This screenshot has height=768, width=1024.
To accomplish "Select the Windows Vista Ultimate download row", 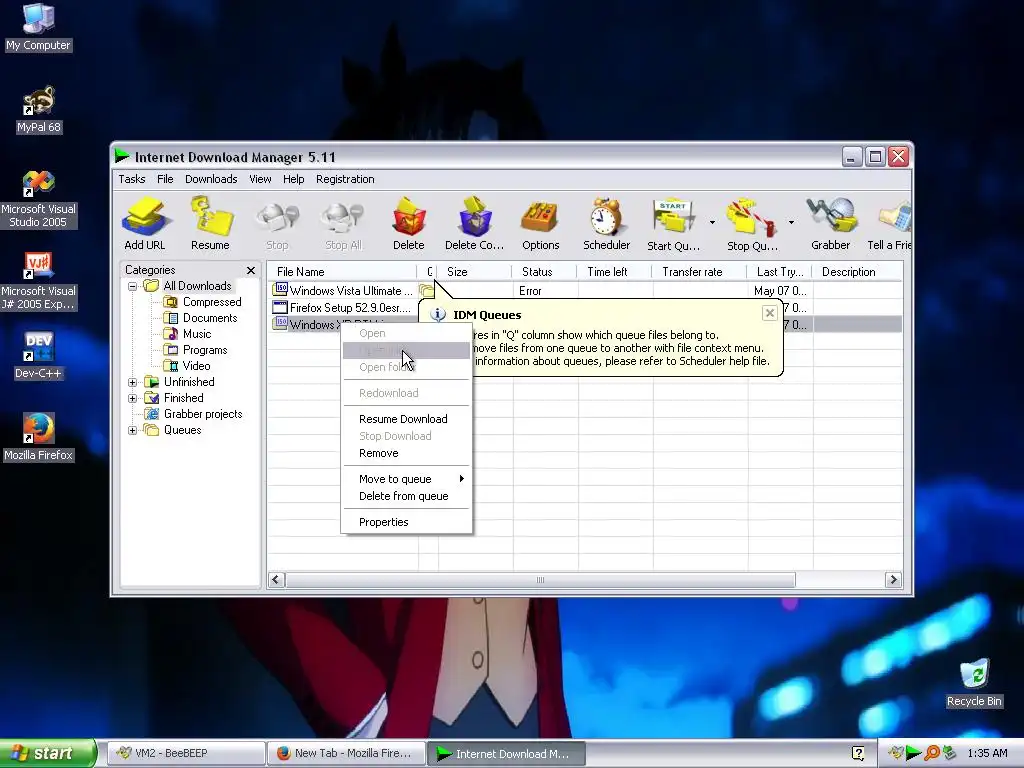I will click(584, 291).
